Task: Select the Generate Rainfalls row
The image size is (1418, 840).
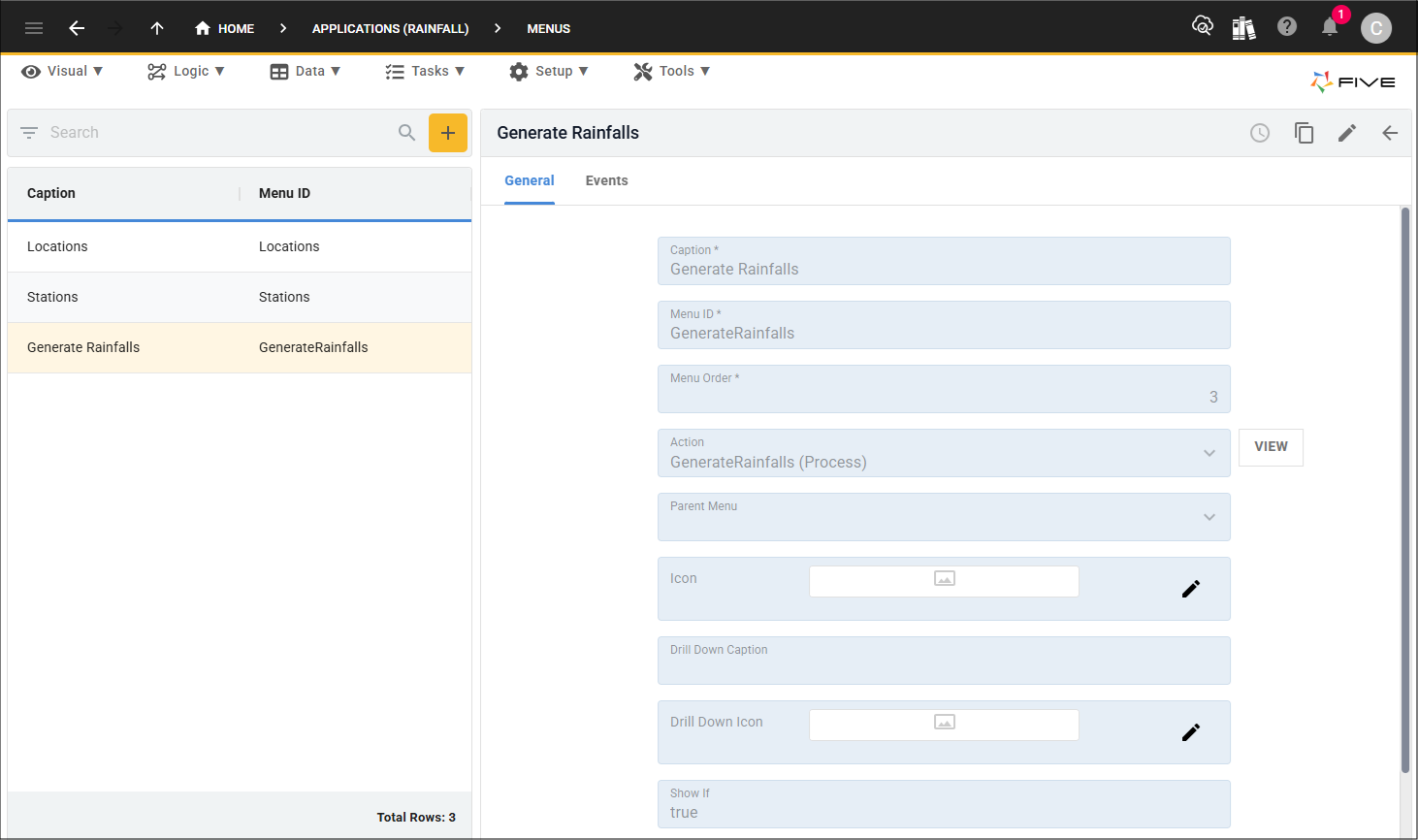Action: [x=240, y=347]
